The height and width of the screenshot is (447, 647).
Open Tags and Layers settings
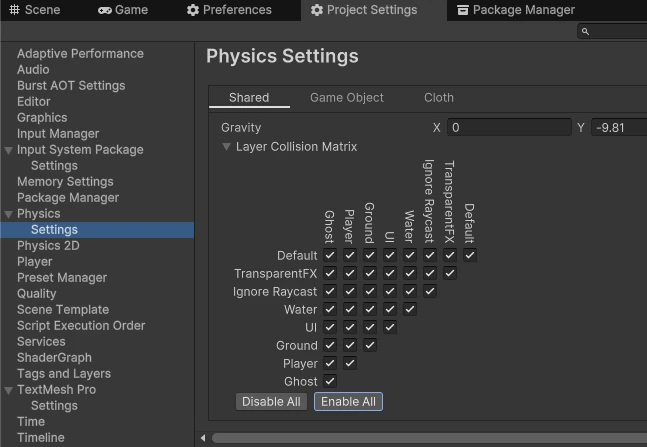[64, 374]
